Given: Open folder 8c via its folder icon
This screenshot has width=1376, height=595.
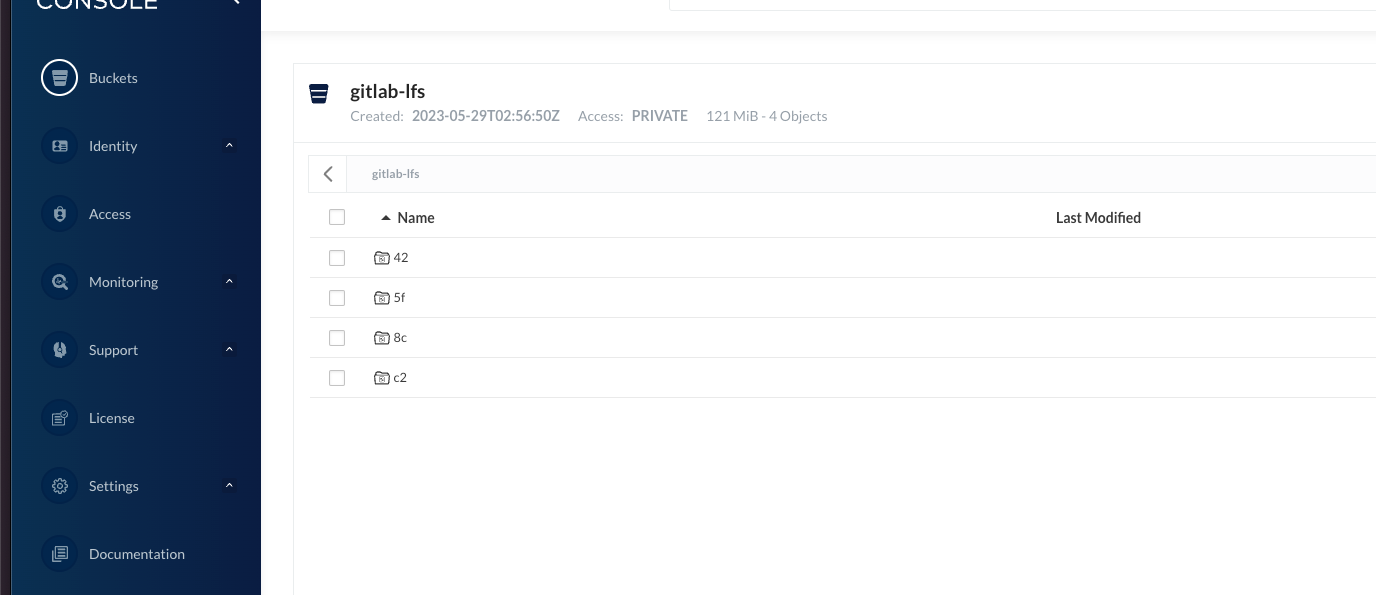Looking at the screenshot, I should (381, 338).
